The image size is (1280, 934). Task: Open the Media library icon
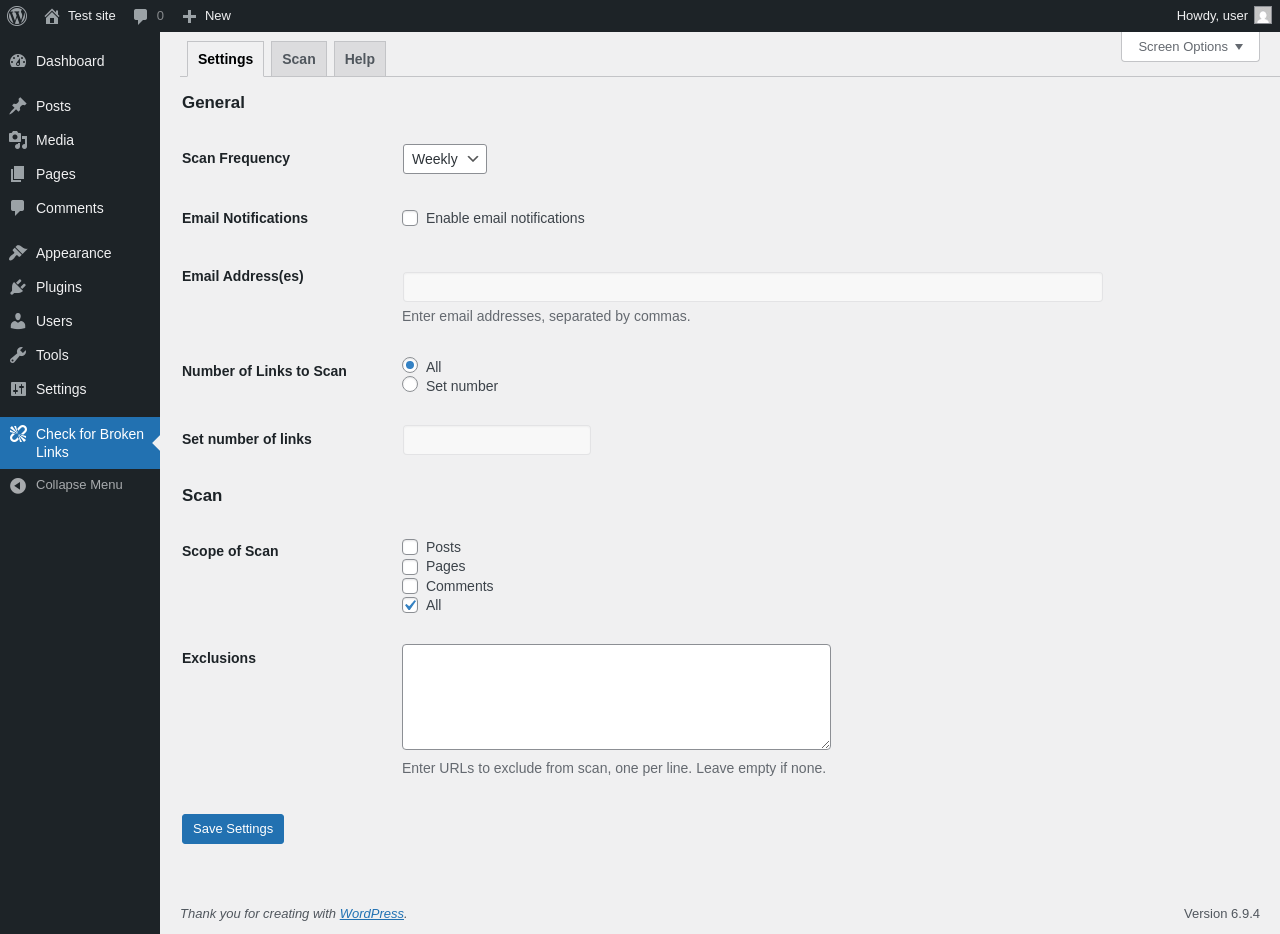click(x=18, y=140)
